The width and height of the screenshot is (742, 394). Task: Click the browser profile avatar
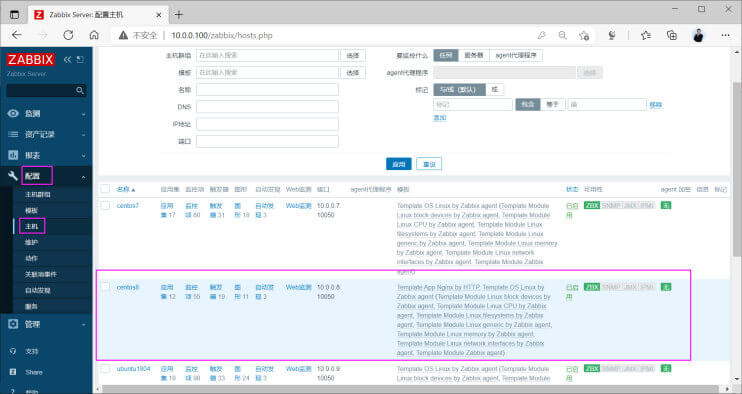(x=698, y=35)
